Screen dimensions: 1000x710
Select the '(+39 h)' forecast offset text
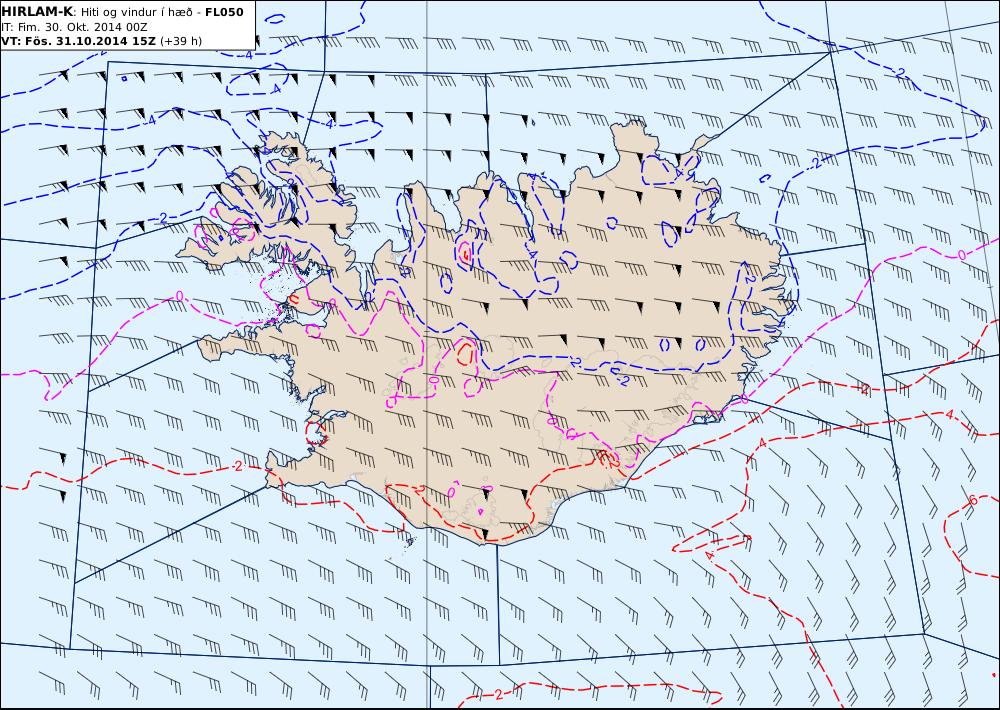[180, 41]
